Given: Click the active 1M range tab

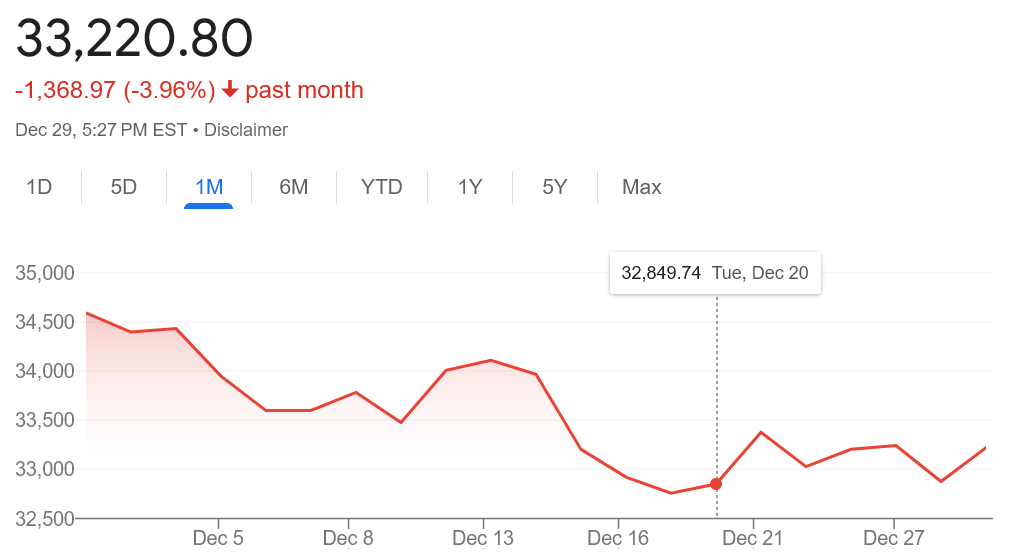Looking at the screenshot, I should pos(209,187).
